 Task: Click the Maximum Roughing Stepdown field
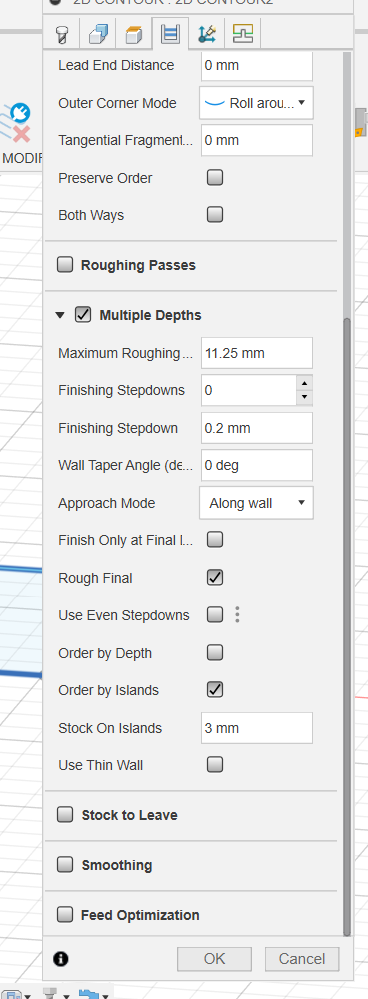[257, 352]
